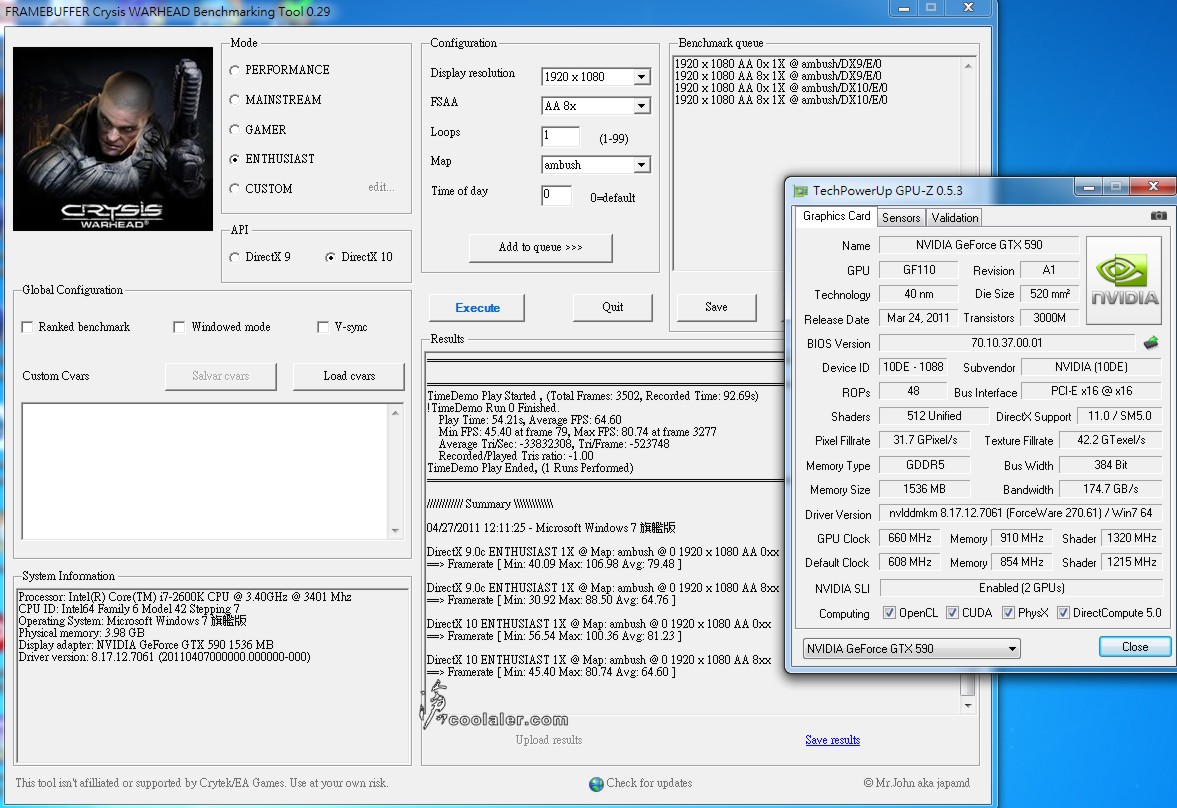
Task: Switch to the Graphics Card tab
Action: click(836, 216)
